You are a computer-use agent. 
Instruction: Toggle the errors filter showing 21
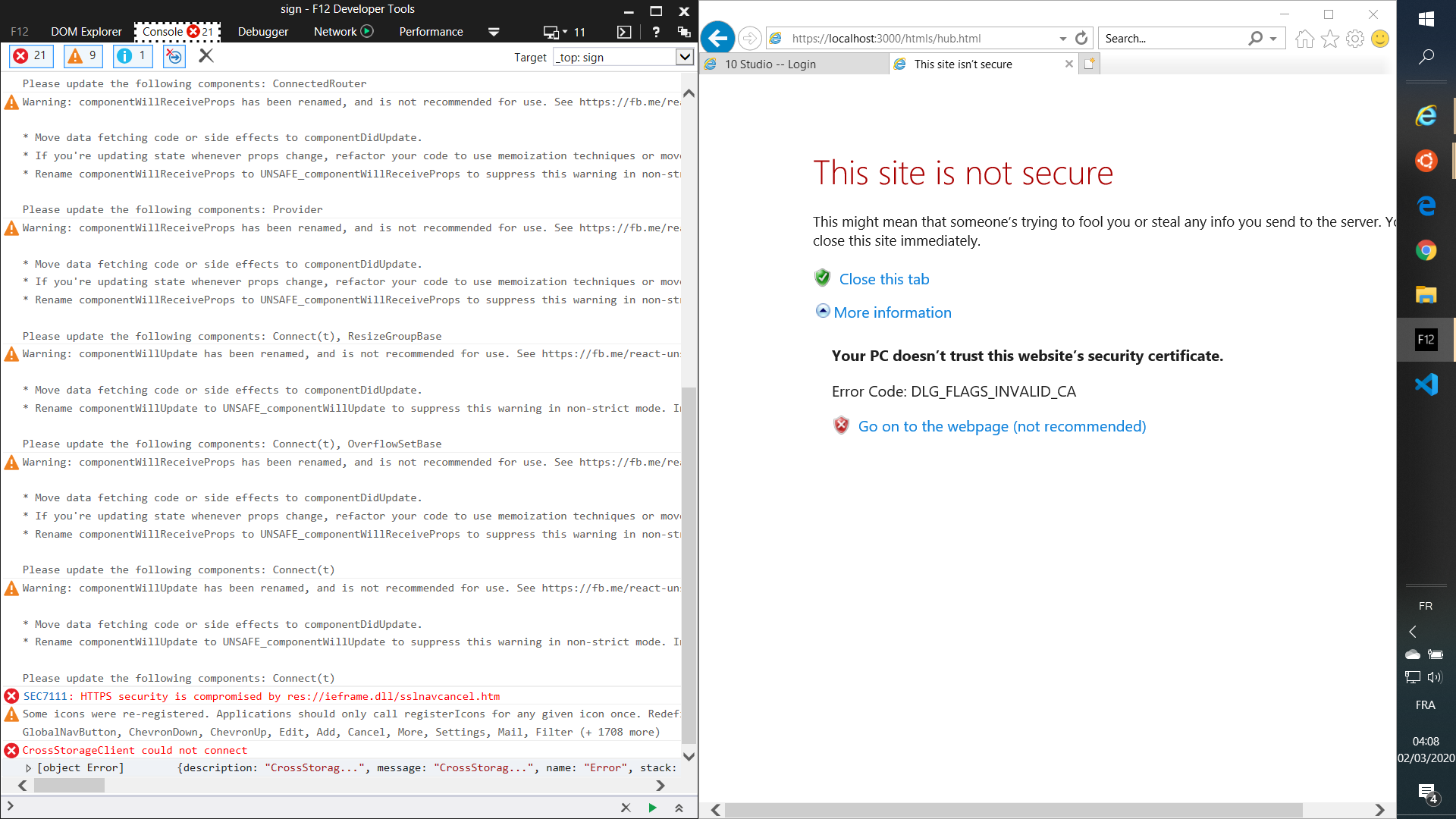tap(30, 55)
